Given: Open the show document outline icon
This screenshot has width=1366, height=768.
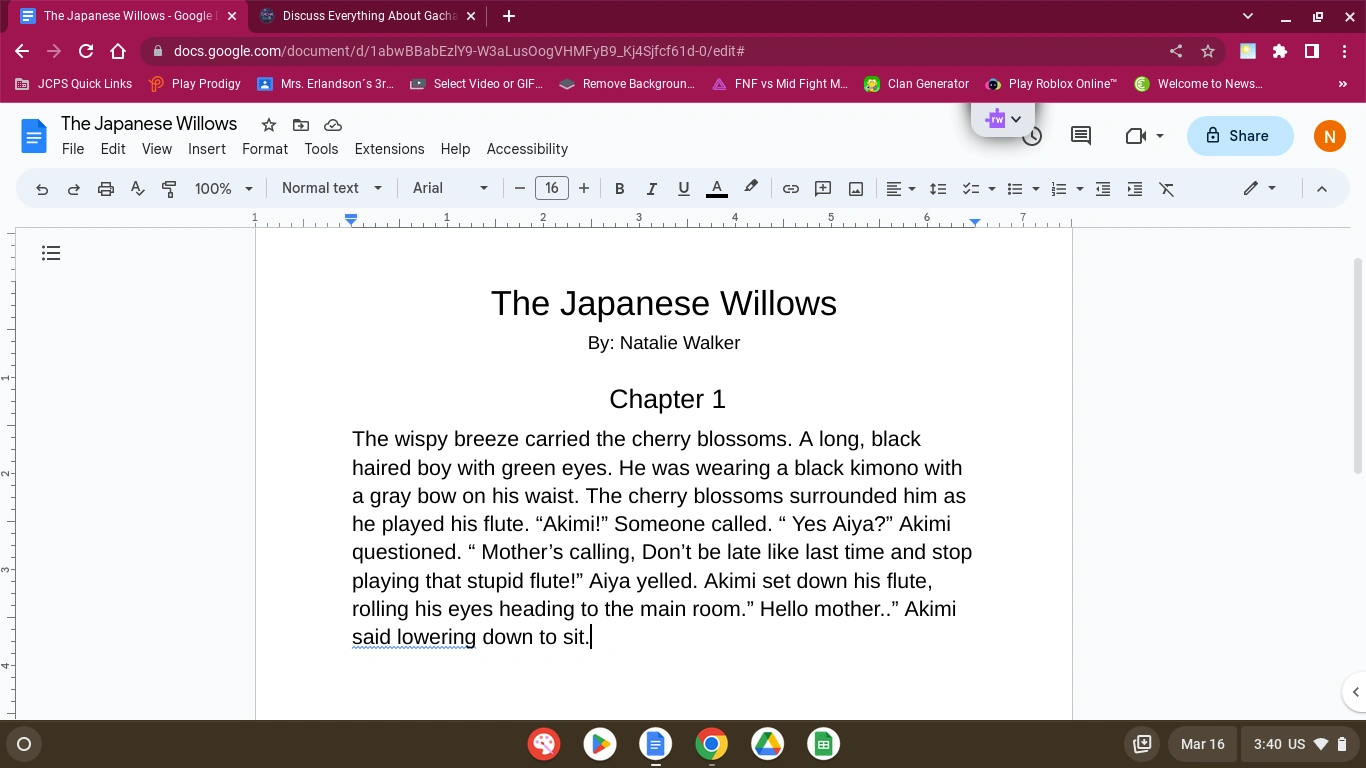Looking at the screenshot, I should pyautogui.click(x=51, y=253).
